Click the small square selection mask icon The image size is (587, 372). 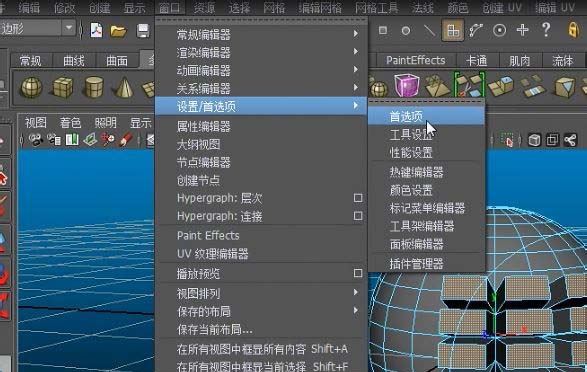383,30
